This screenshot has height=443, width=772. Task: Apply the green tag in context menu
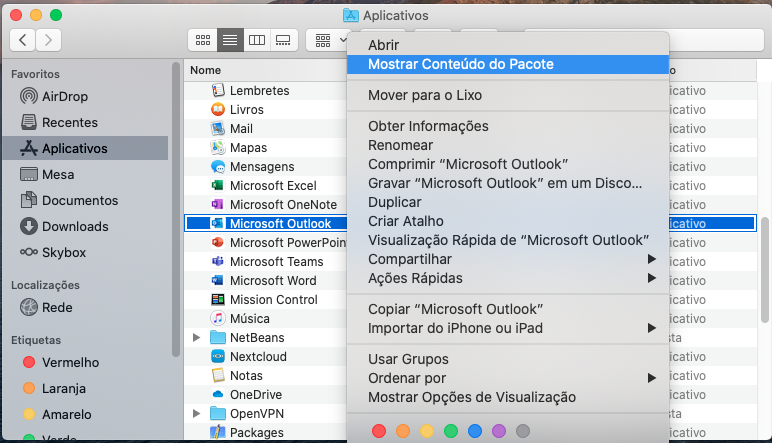pos(451,431)
